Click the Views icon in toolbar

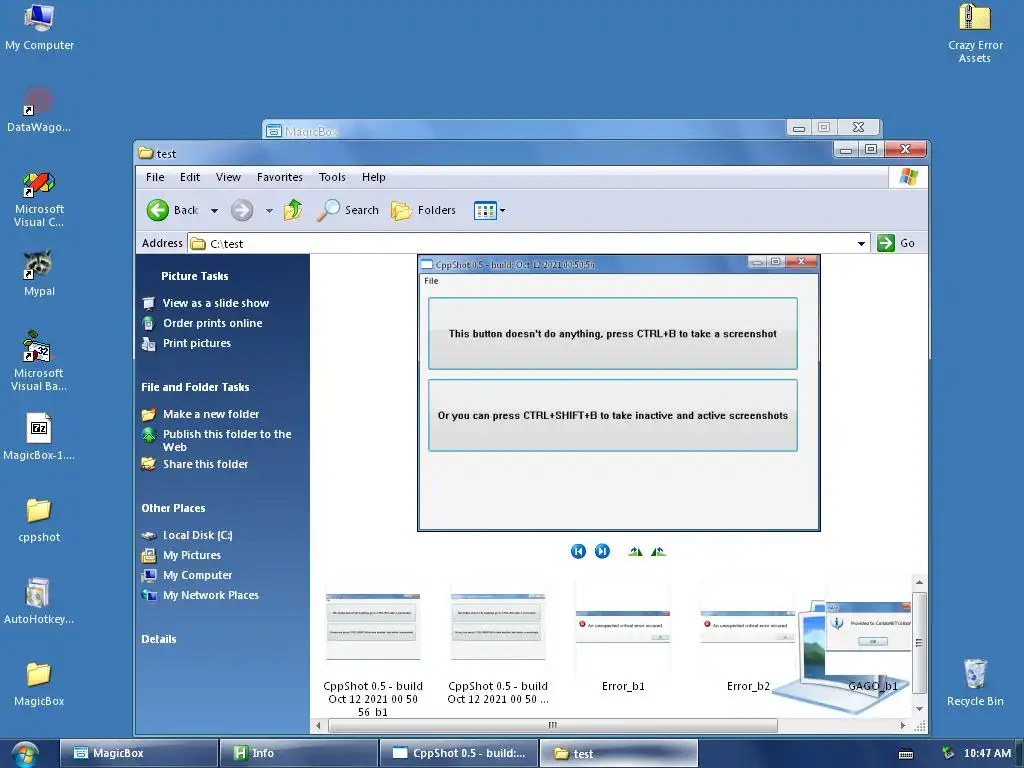[485, 210]
